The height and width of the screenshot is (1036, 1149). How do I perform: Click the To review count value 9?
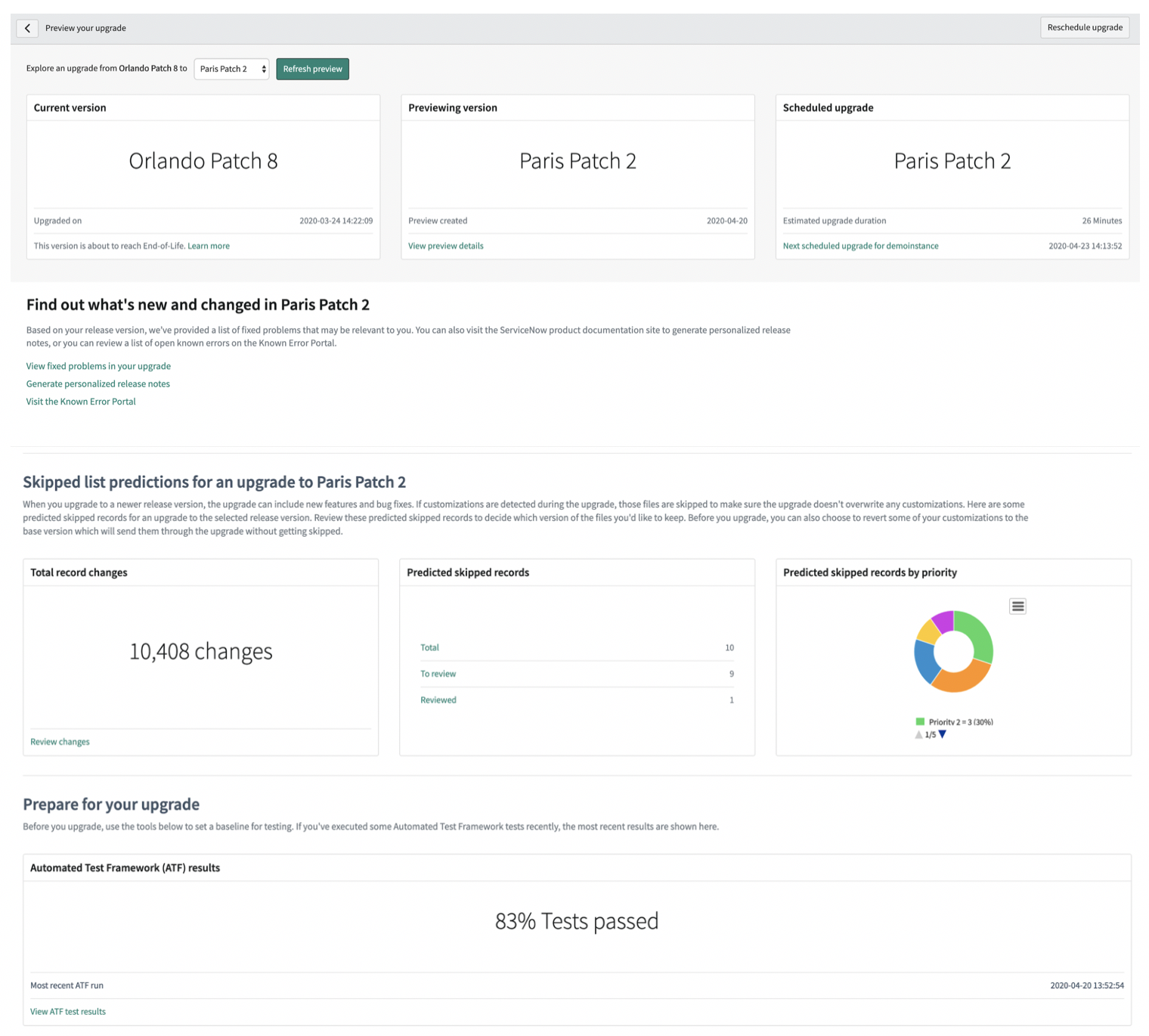point(732,674)
